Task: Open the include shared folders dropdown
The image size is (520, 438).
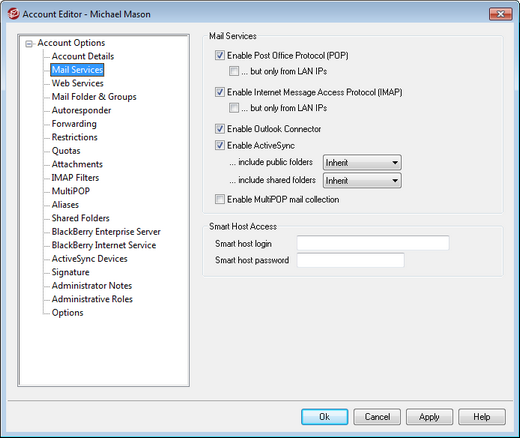Action: pos(362,181)
